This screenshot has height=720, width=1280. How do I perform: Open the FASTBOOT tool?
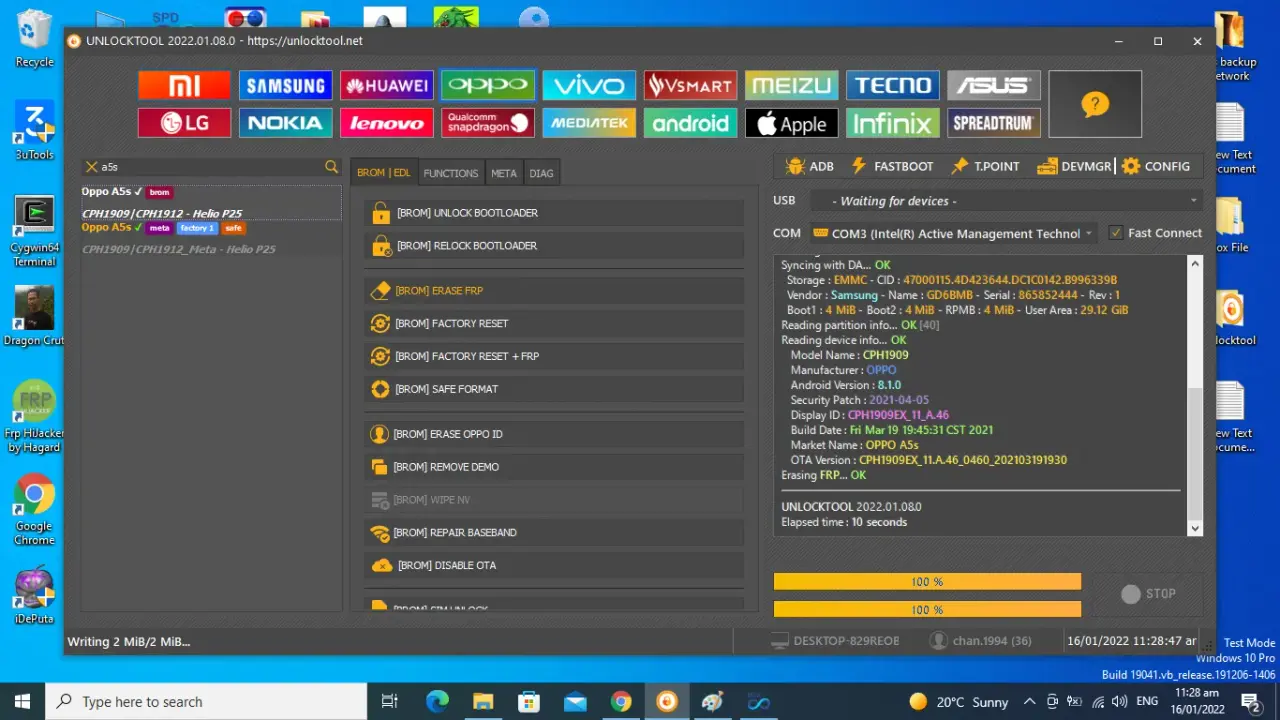click(891, 166)
